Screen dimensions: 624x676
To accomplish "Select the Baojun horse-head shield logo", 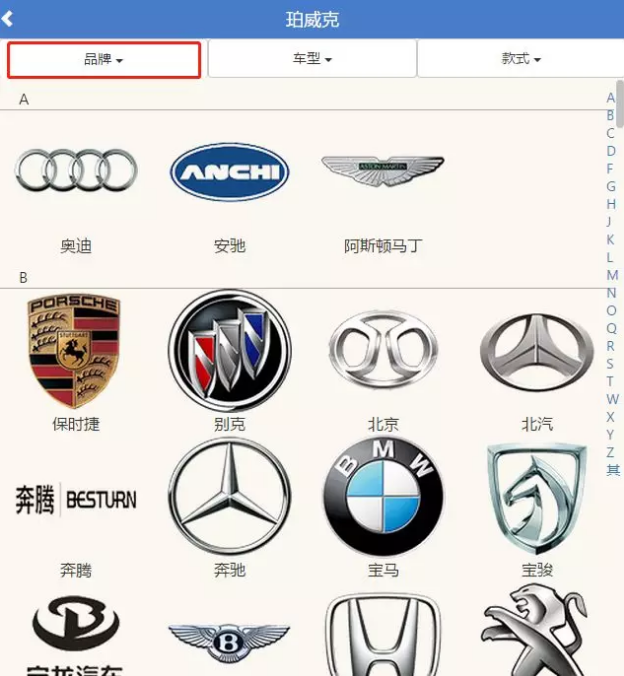I will tap(536, 499).
